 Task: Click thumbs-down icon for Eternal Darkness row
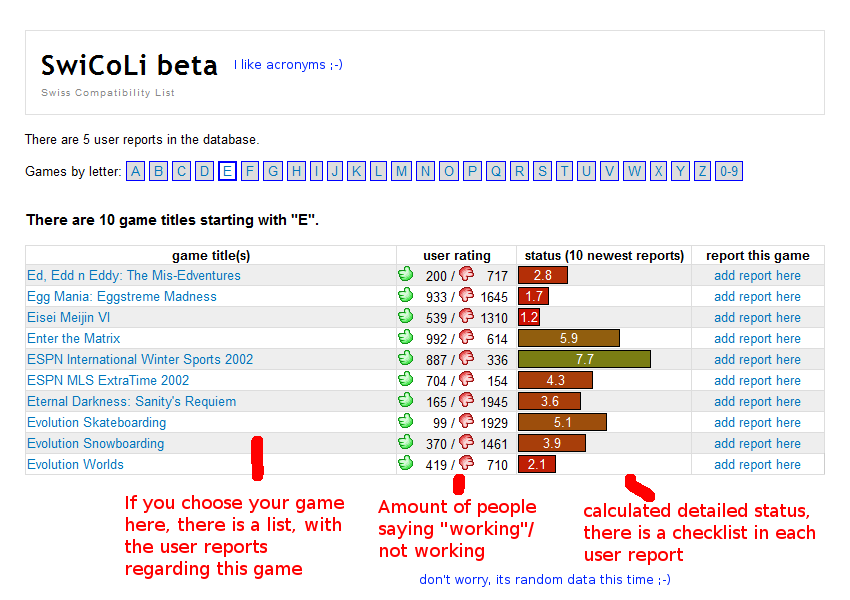(x=466, y=400)
